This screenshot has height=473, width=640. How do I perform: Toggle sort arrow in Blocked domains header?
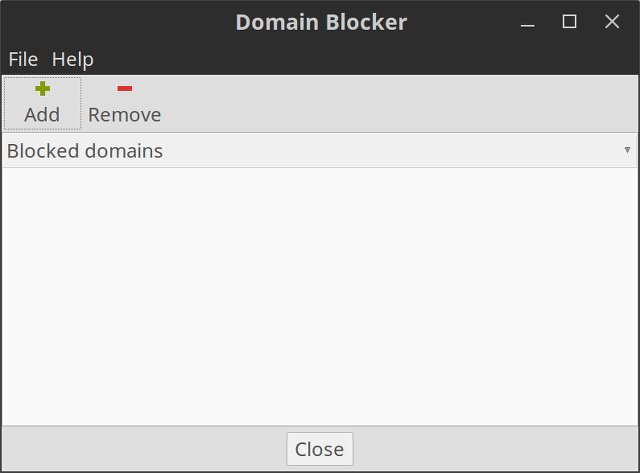627,150
